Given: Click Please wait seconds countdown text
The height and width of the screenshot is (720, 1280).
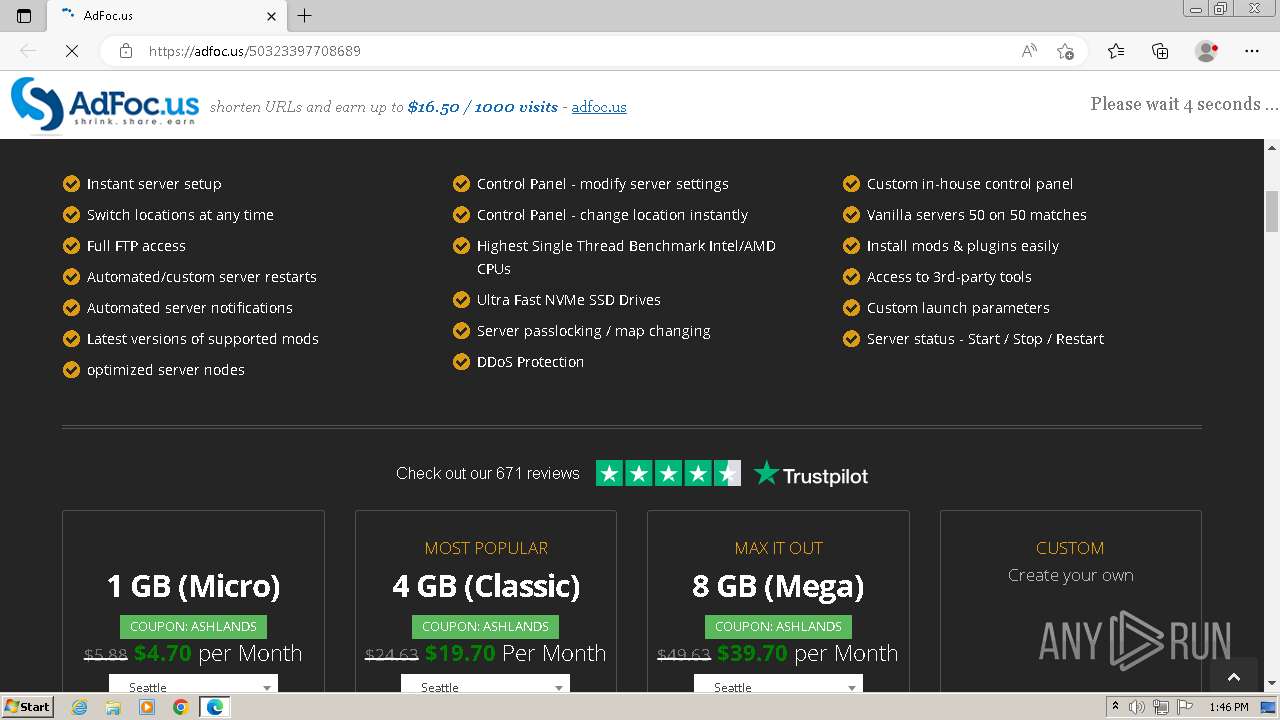Looking at the screenshot, I should [1184, 104].
